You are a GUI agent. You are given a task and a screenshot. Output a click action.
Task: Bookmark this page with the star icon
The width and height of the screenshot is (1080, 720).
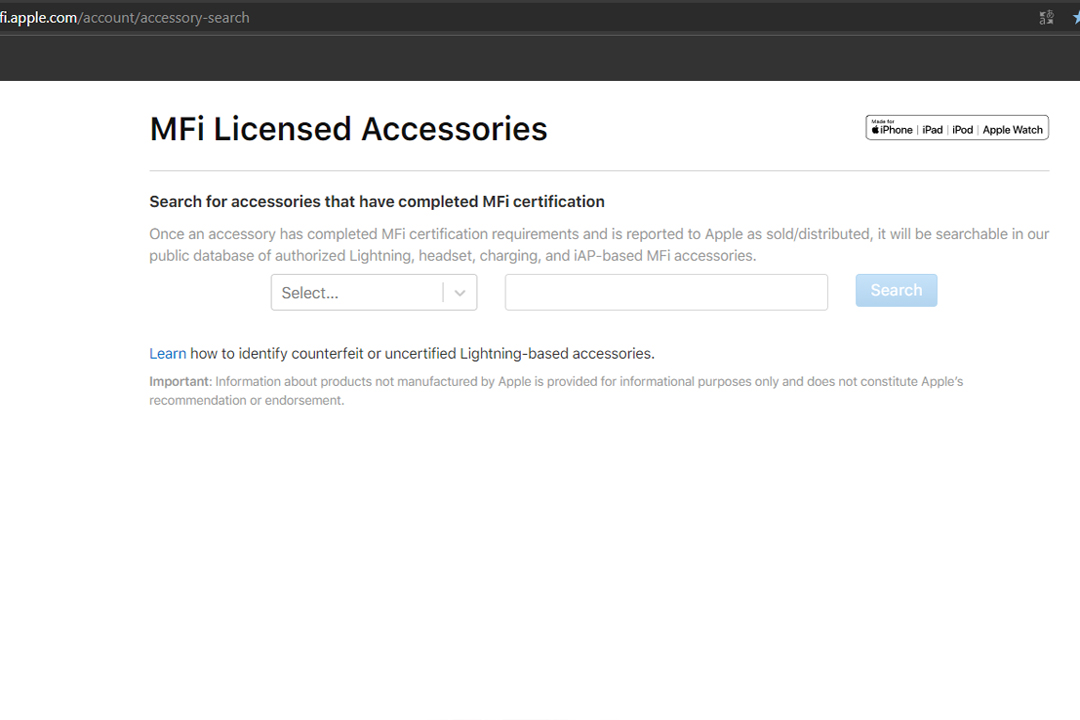[1076, 17]
